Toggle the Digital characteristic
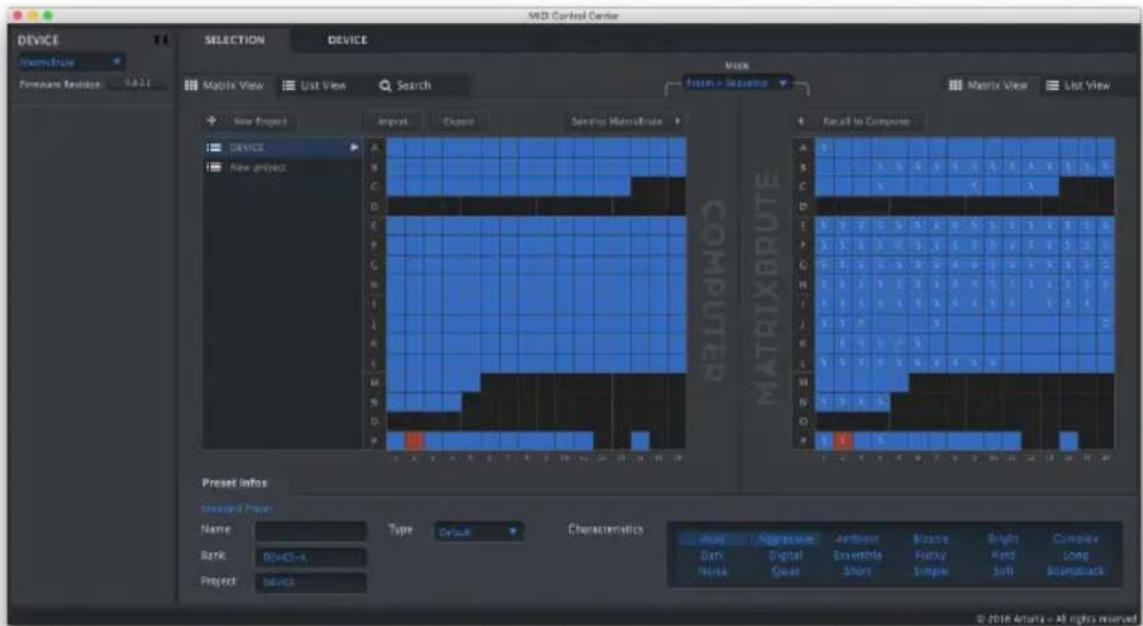Screen dimensions: 1143x626 (x=784, y=555)
